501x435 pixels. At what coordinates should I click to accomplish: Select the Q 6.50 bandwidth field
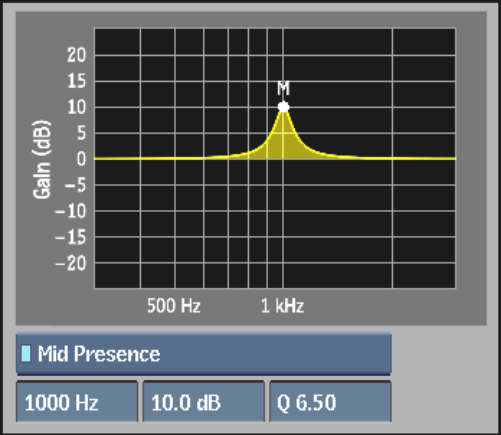[x=330, y=402]
